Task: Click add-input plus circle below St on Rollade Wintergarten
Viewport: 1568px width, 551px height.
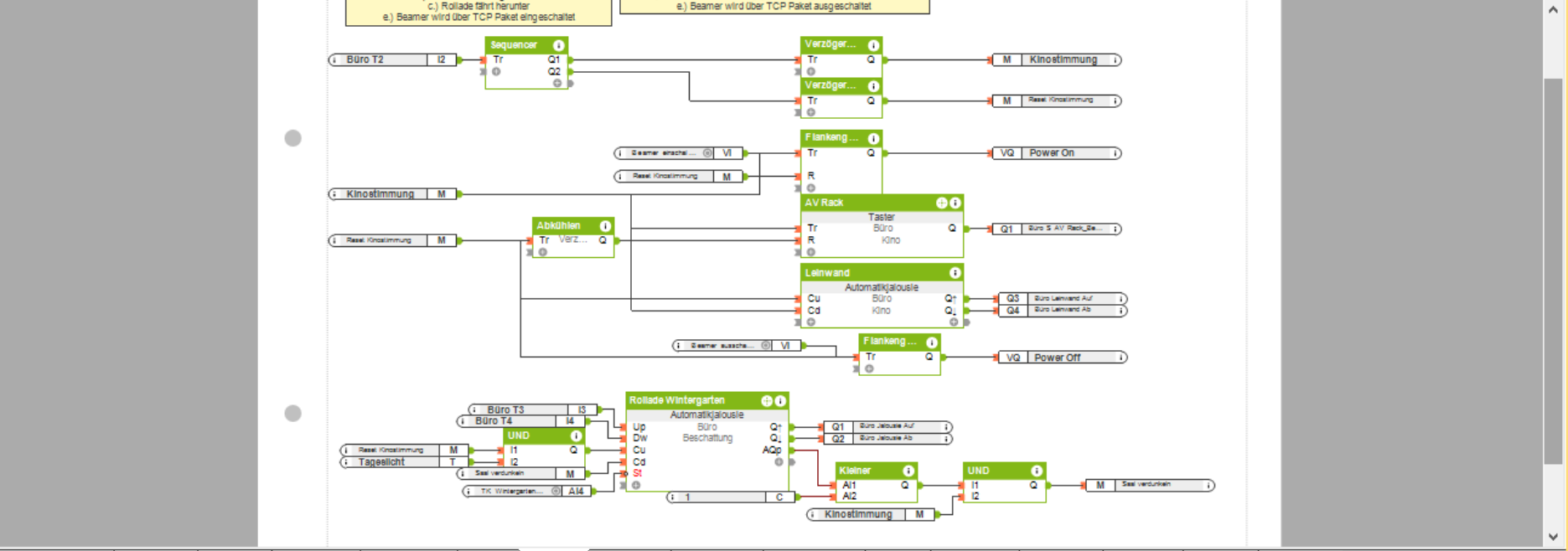Action: click(636, 486)
